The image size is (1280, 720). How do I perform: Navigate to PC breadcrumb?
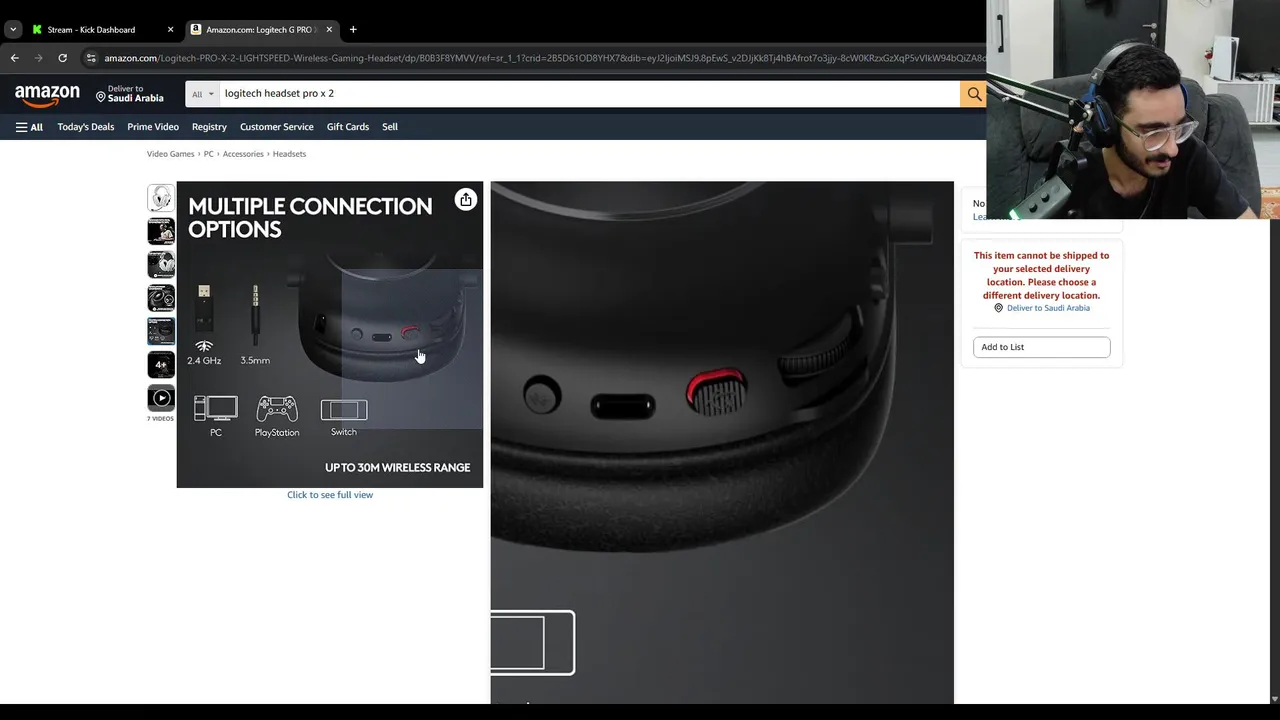point(209,154)
